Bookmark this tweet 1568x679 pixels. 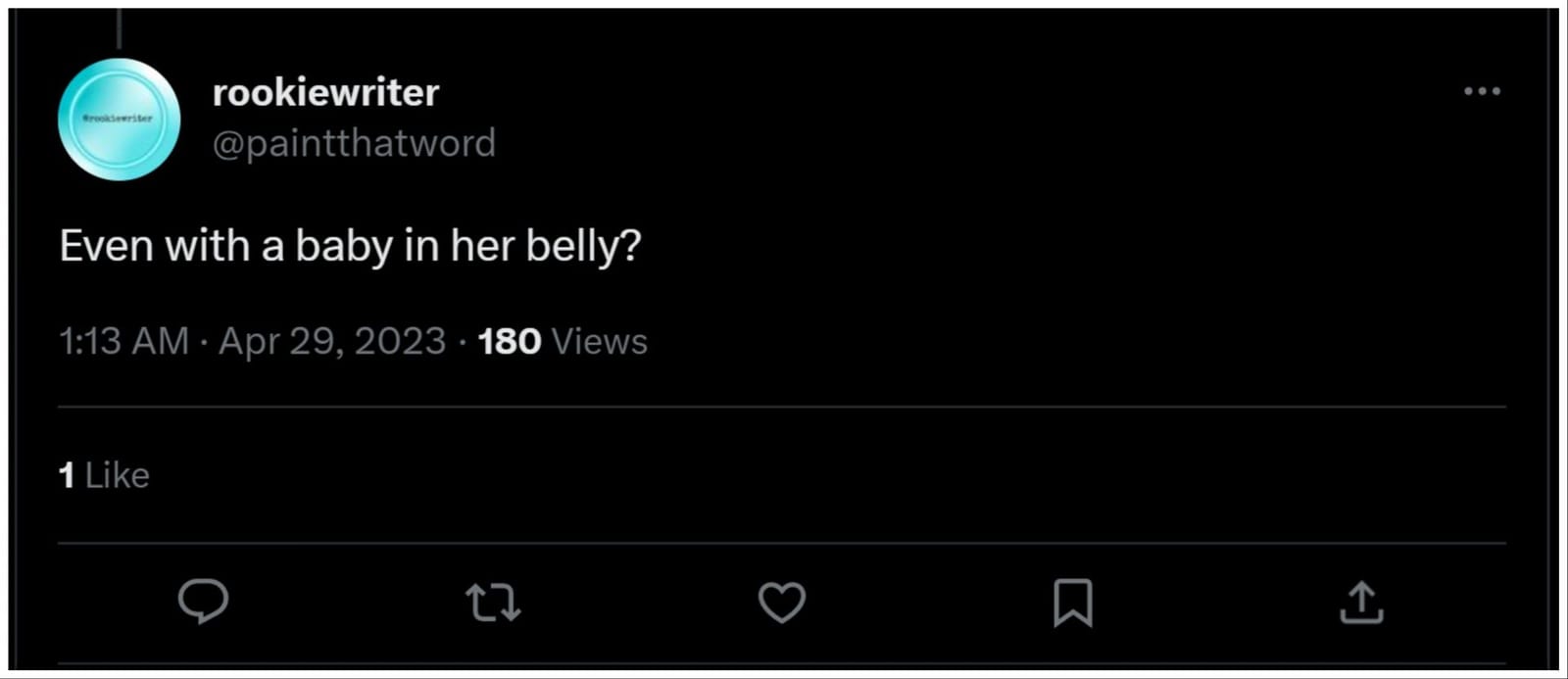point(1072,602)
